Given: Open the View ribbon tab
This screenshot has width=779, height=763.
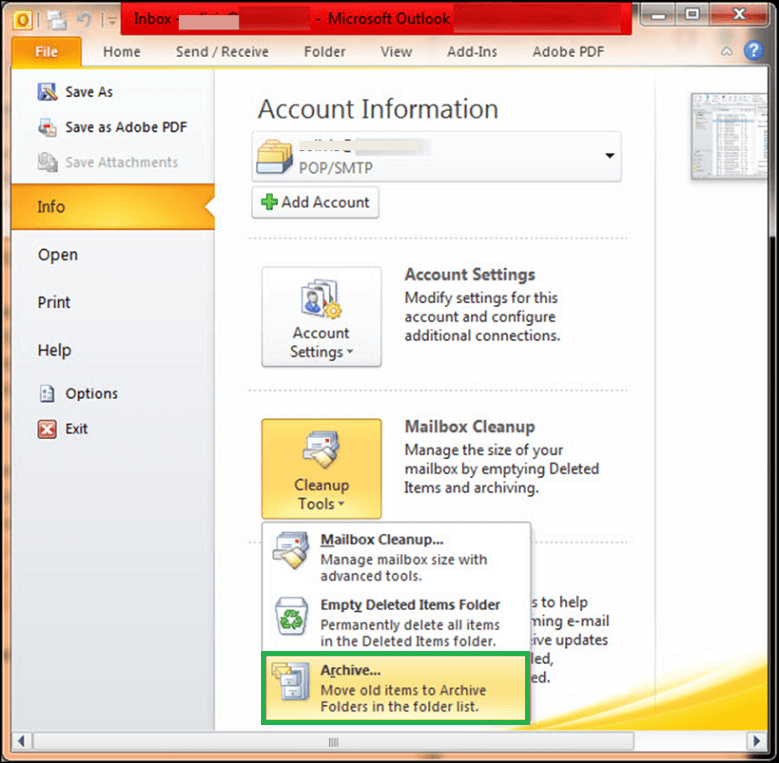Looking at the screenshot, I should (x=396, y=52).
